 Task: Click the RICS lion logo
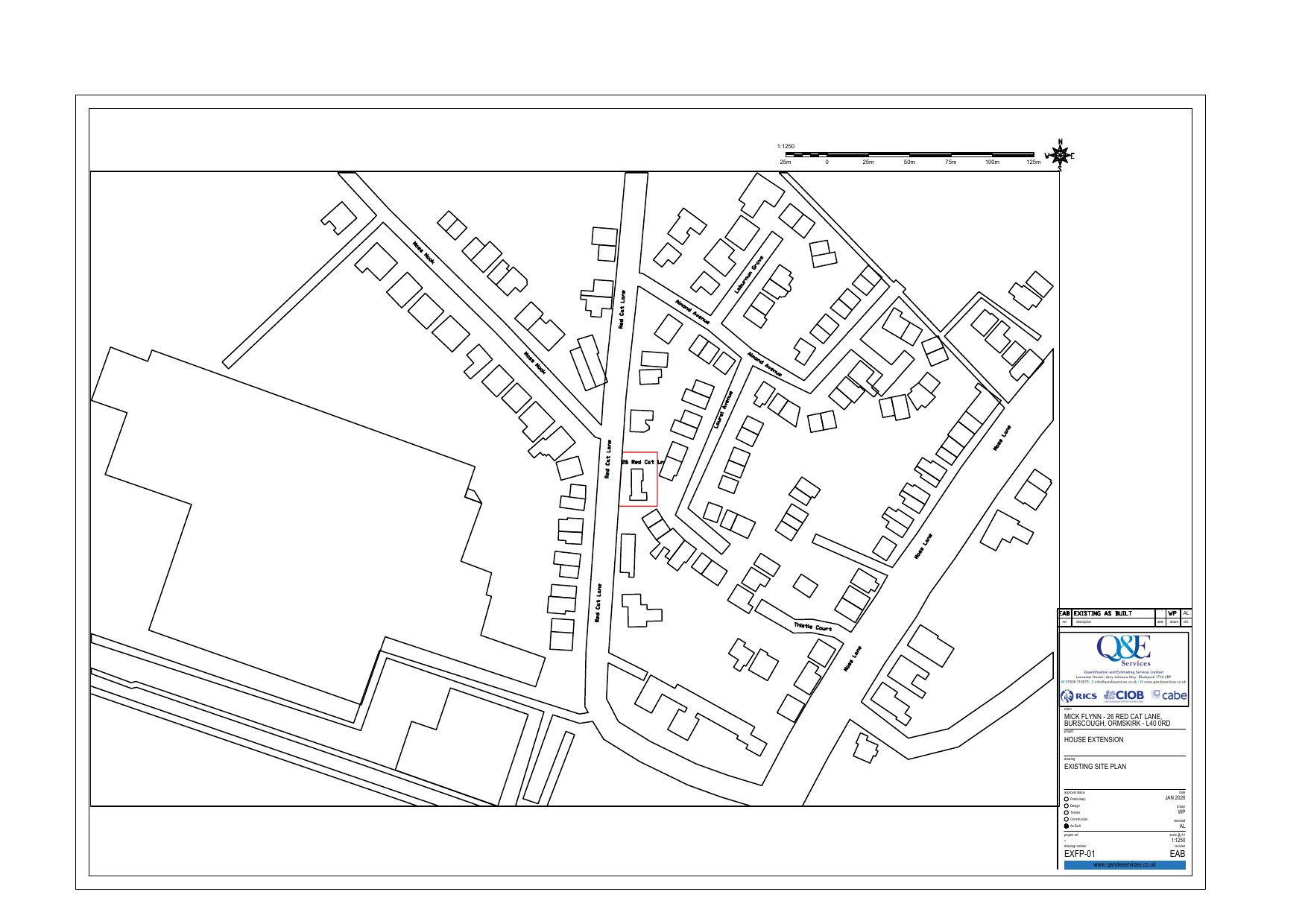pos(1078,696)
